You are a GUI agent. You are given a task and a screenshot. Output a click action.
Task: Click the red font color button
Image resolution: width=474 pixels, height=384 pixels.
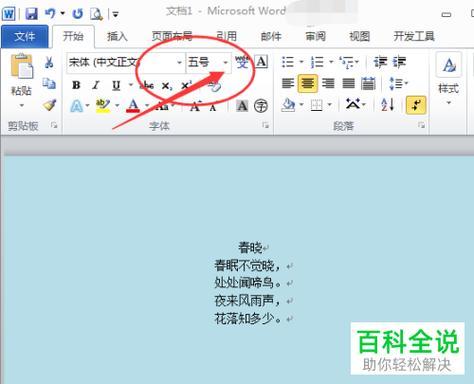click(133, 106)
